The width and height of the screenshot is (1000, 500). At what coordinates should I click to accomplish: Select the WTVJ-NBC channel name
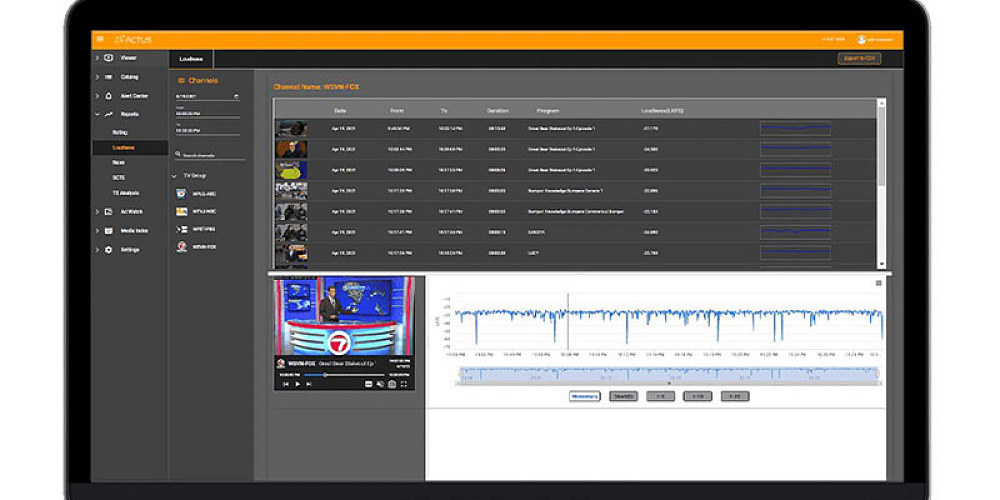tap(205, 212)
